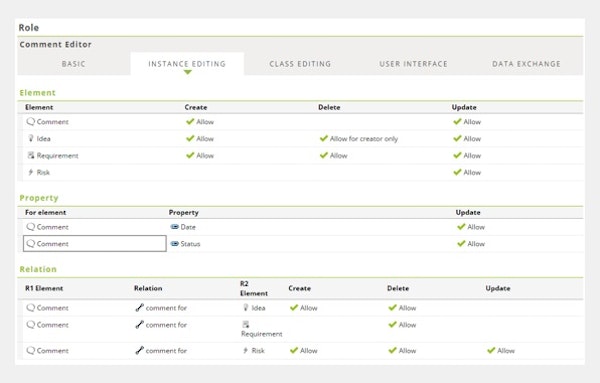Click the 'Relation' column header
600x383 pixels.
pyautogui.click(x=148, y=288)
